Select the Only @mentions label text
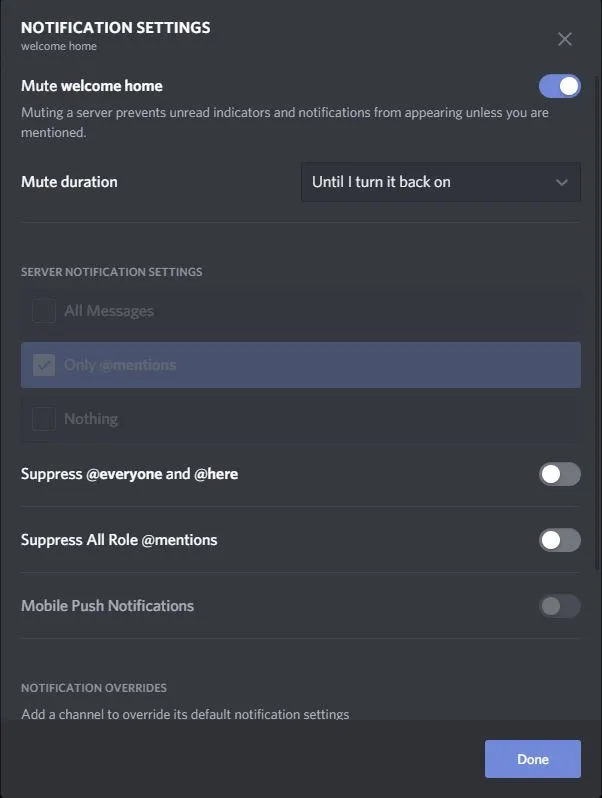The width and height of the screenshot is (602, 798). 120,365
